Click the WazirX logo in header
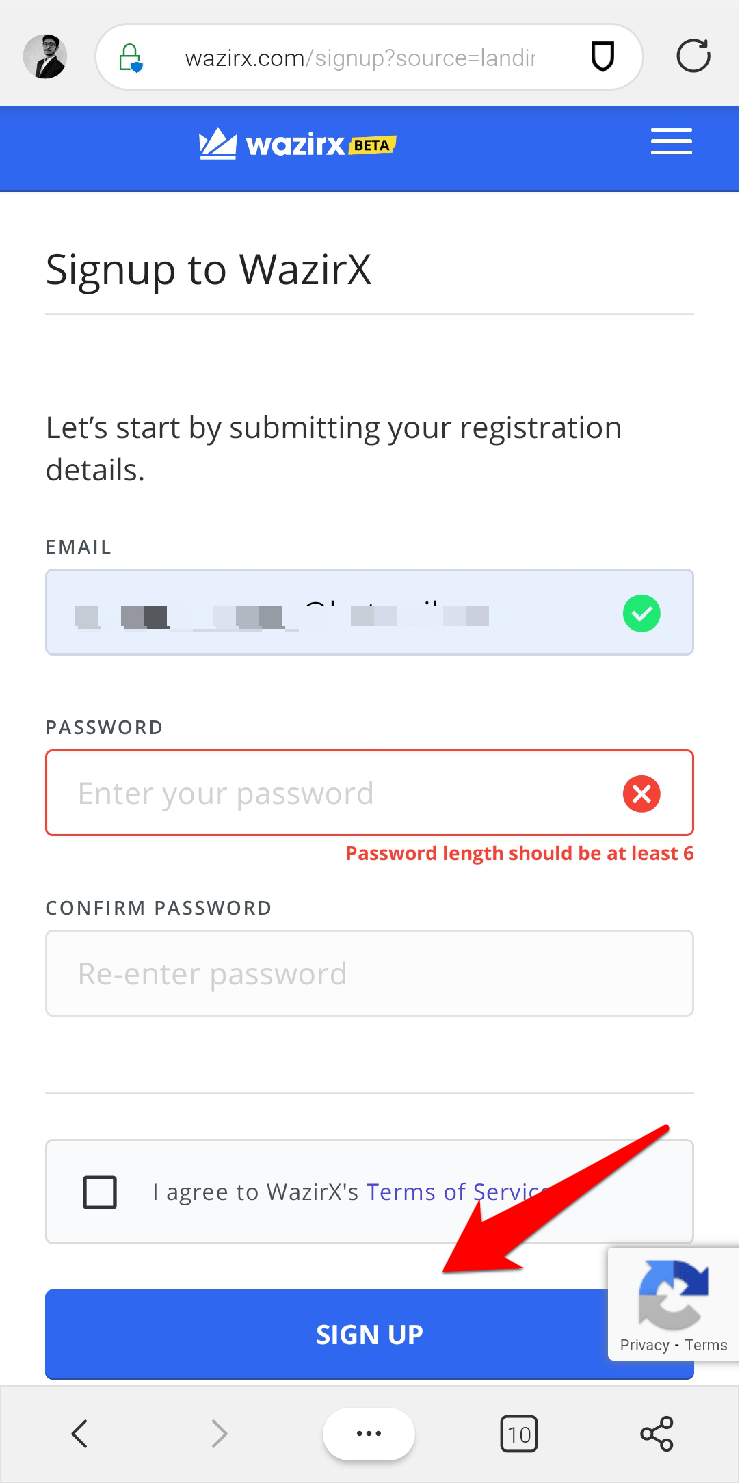739x1483 pixels. tap(297, 145)
